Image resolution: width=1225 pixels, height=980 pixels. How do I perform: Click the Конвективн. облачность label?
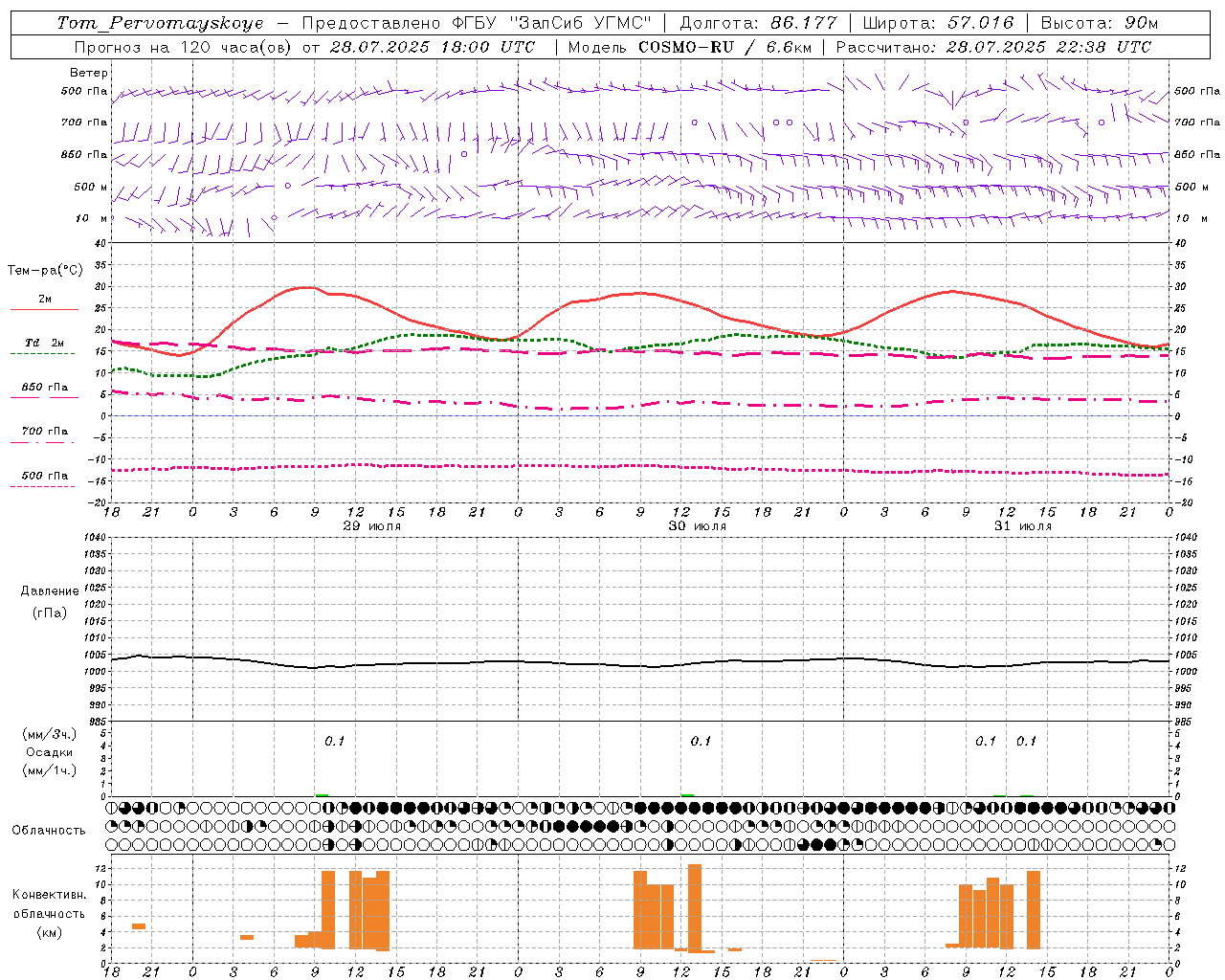coord(49,904)
